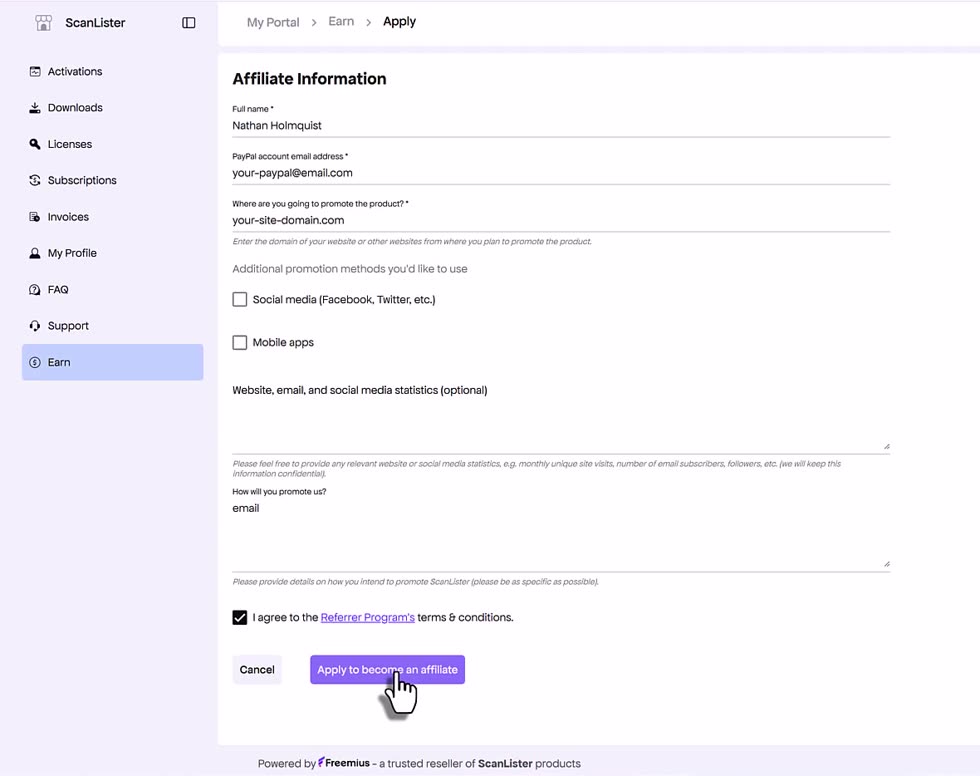Click the My Portal breadcrumb
The image size is (980, 776).
tap(272, 22)
